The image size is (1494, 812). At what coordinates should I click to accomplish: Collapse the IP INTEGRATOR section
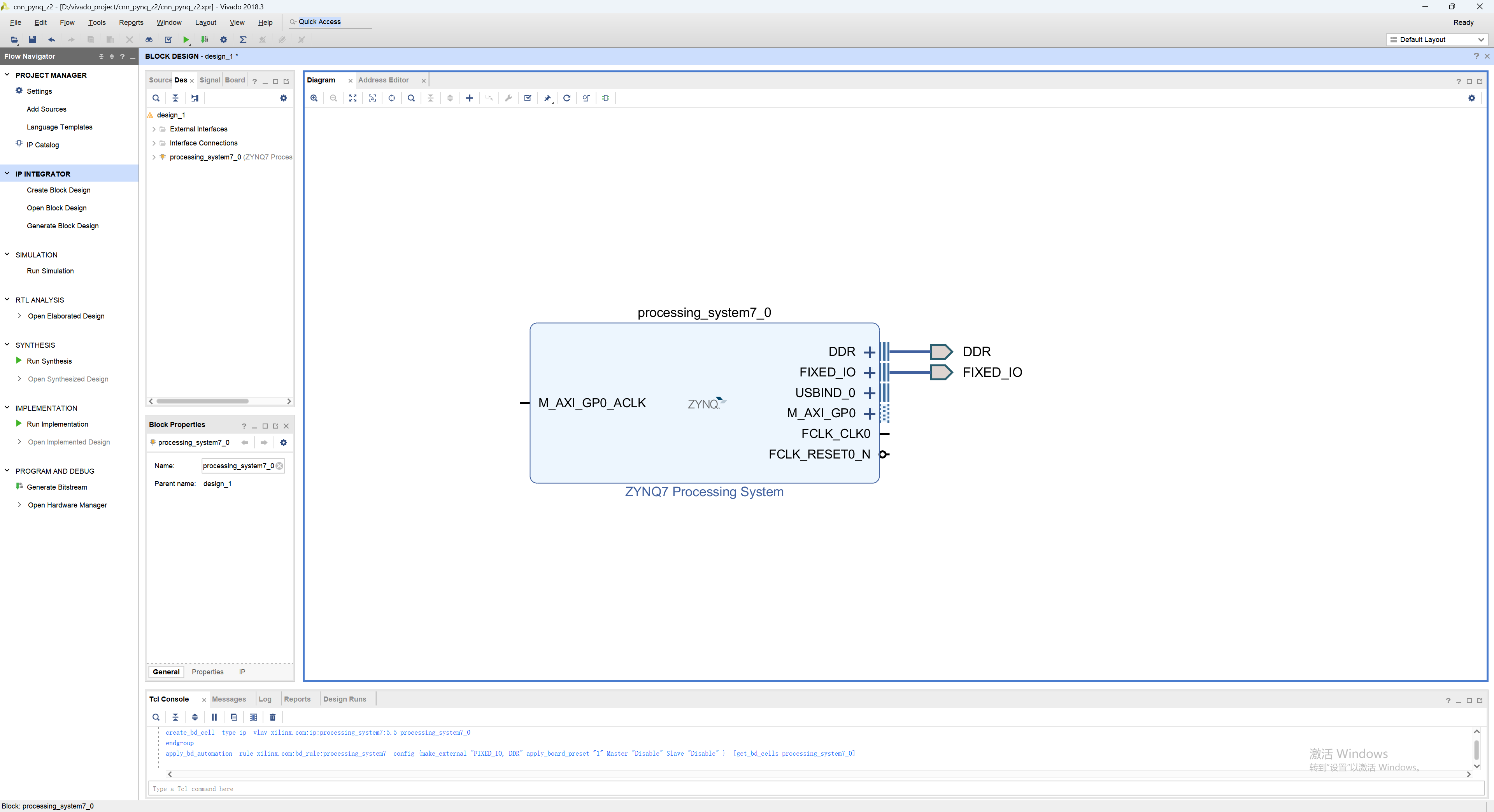click(x=7, y=173)
